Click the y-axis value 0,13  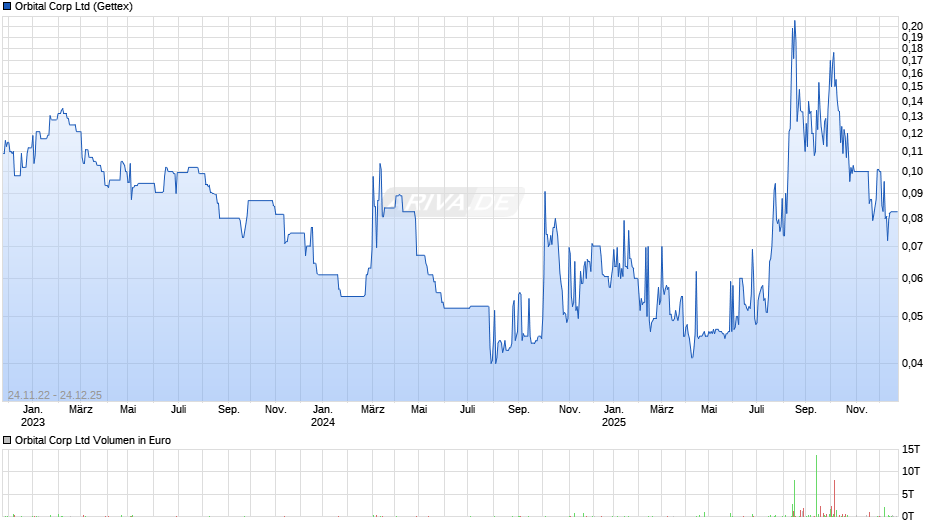[x=912, y=116]
